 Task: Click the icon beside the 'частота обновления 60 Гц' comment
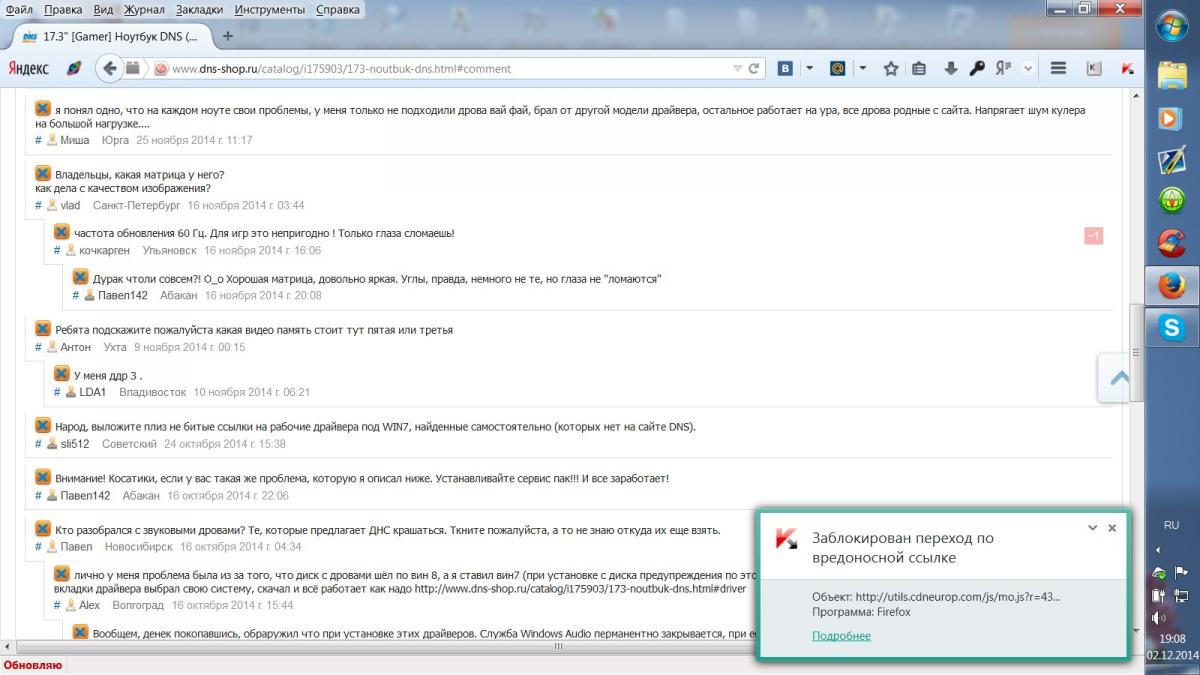pos(62,232)
